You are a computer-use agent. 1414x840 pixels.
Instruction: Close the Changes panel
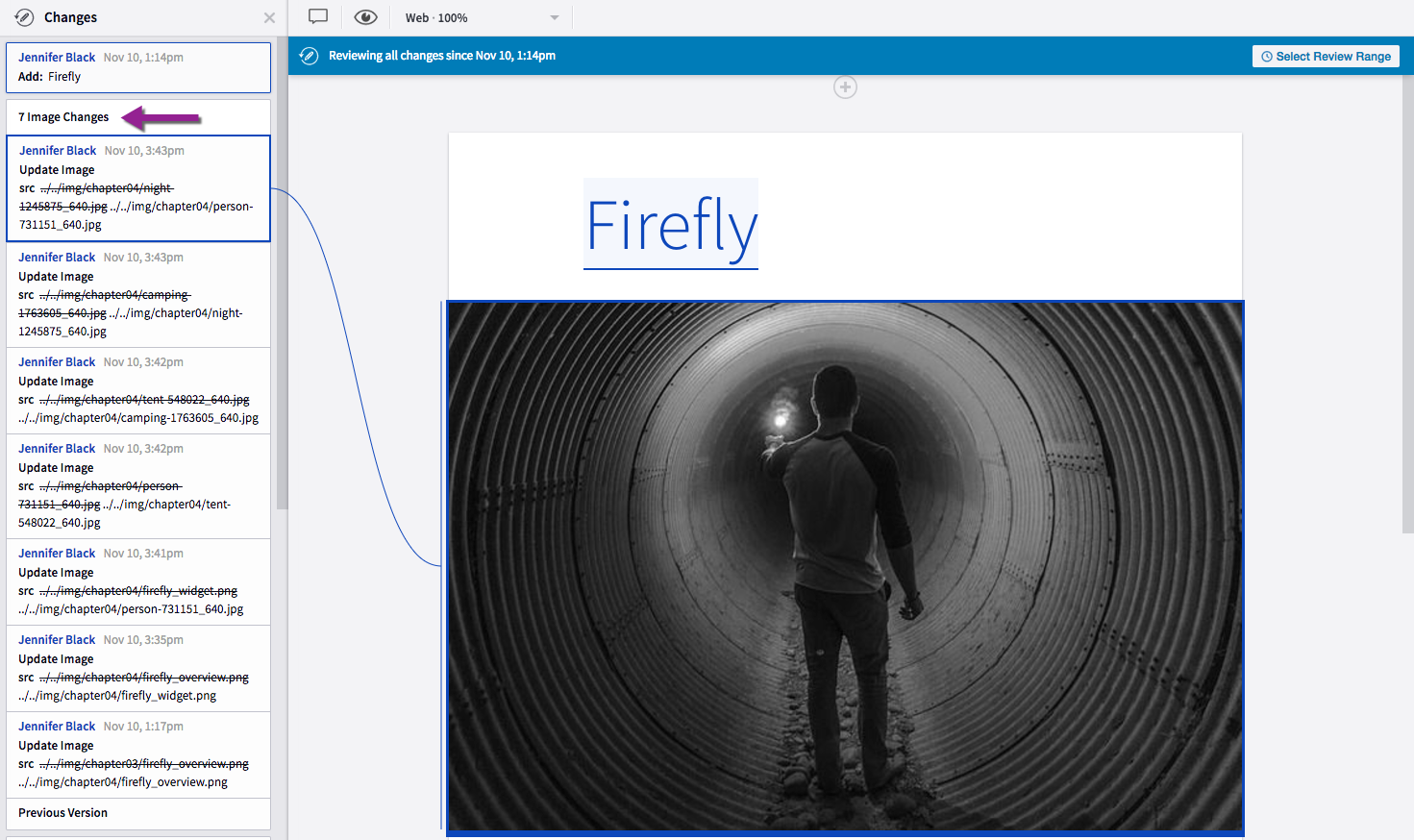coord(269,17)
